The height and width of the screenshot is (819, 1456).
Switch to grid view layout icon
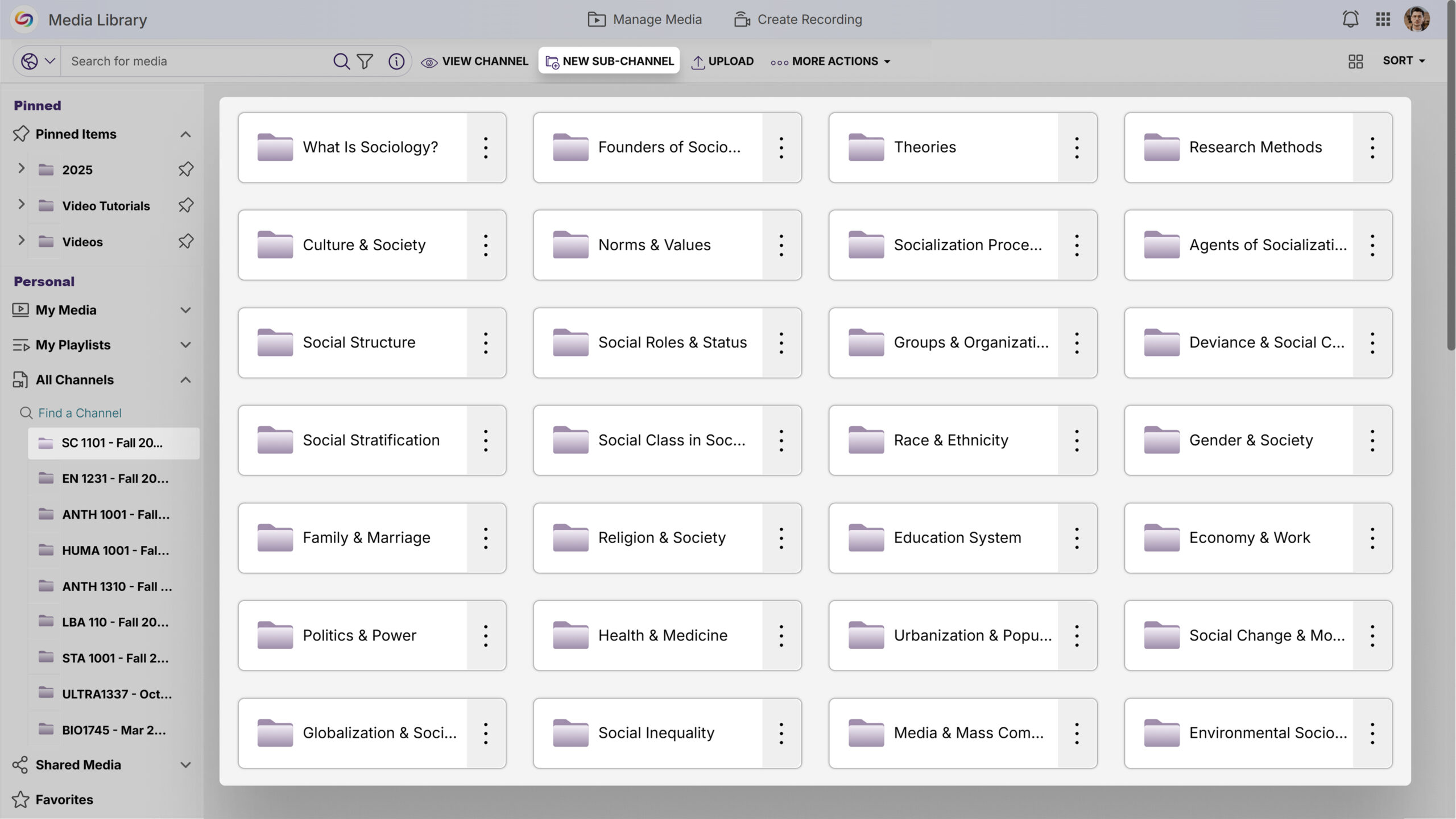click(x=1355, y=61)
